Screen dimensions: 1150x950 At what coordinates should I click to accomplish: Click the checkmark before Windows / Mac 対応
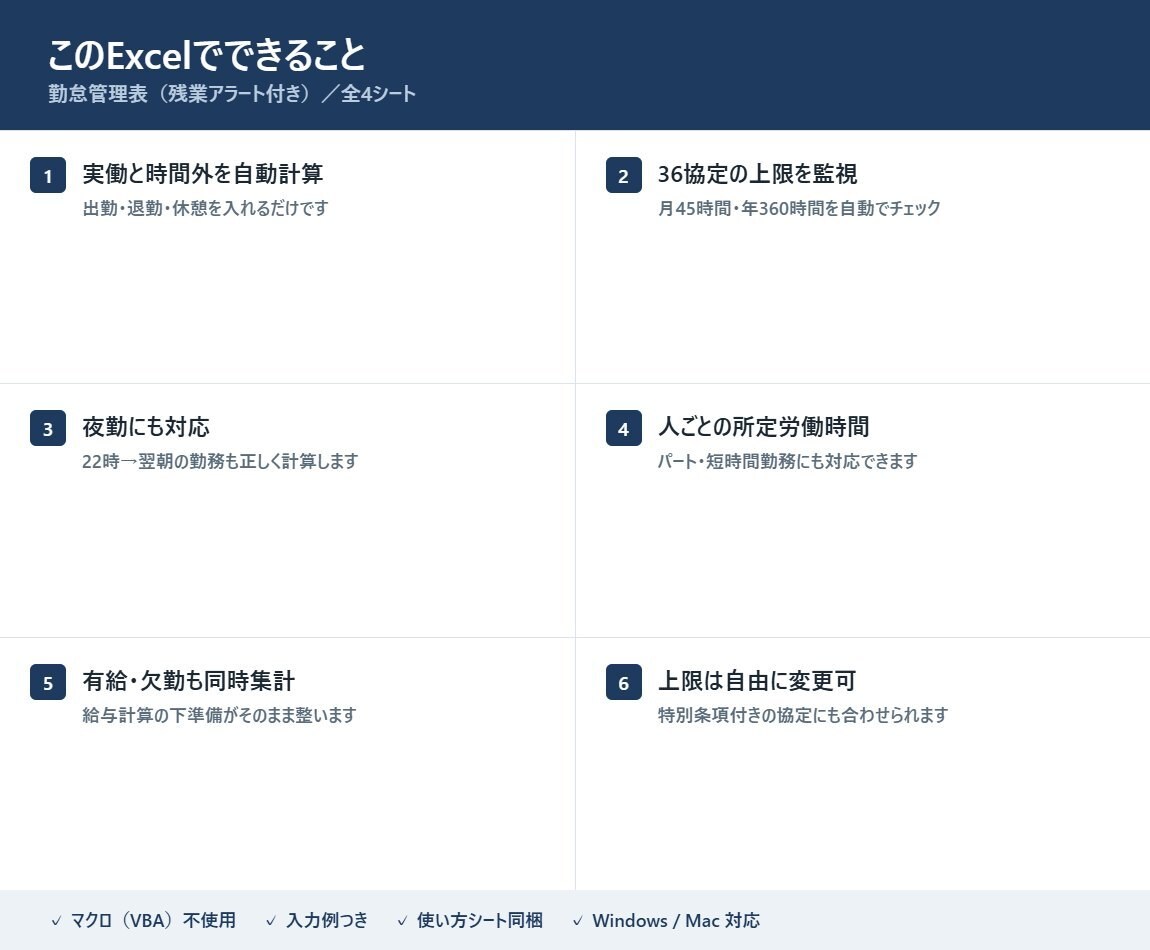(578, 921)
